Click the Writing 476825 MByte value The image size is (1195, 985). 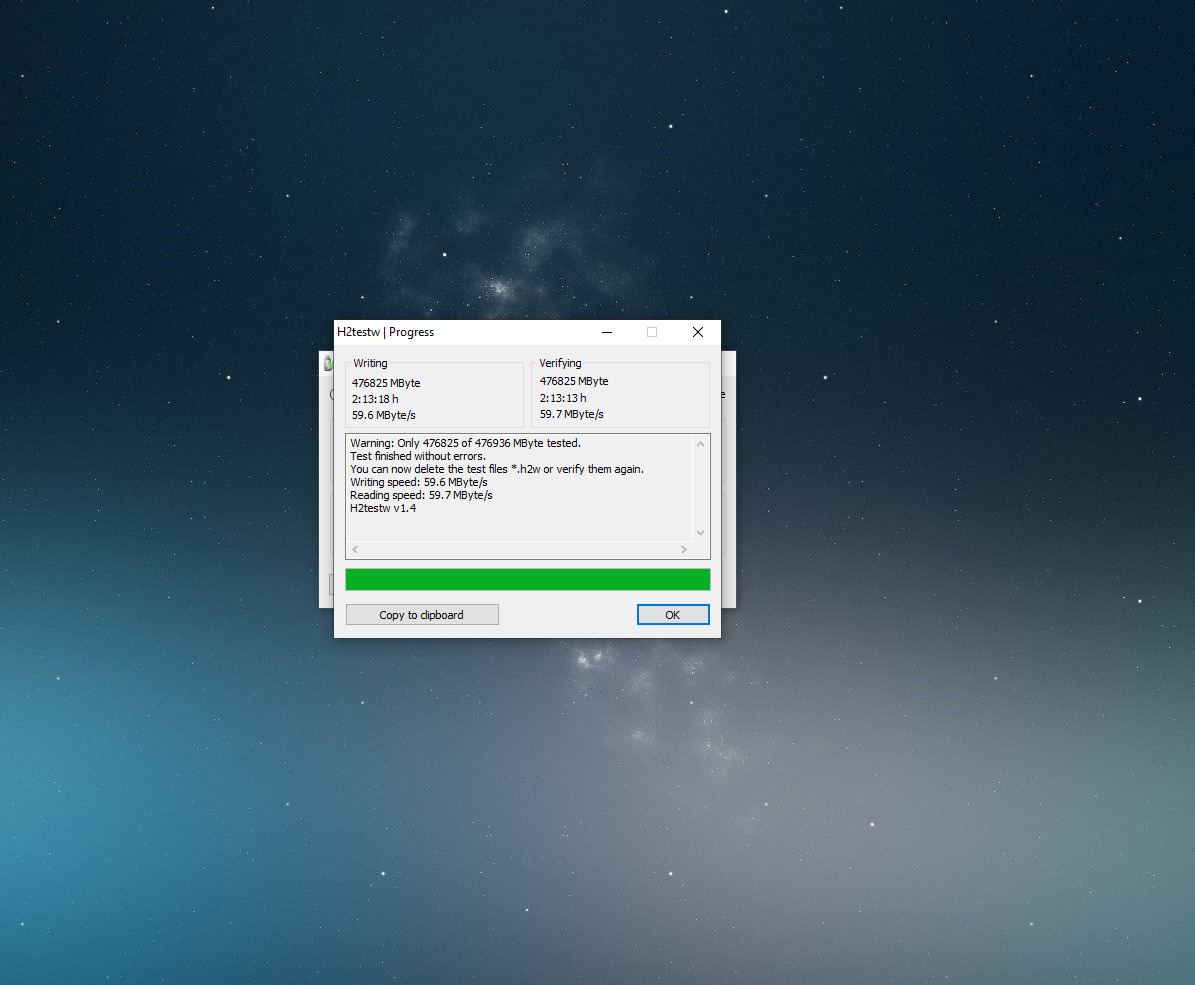(x=386, y=383)
